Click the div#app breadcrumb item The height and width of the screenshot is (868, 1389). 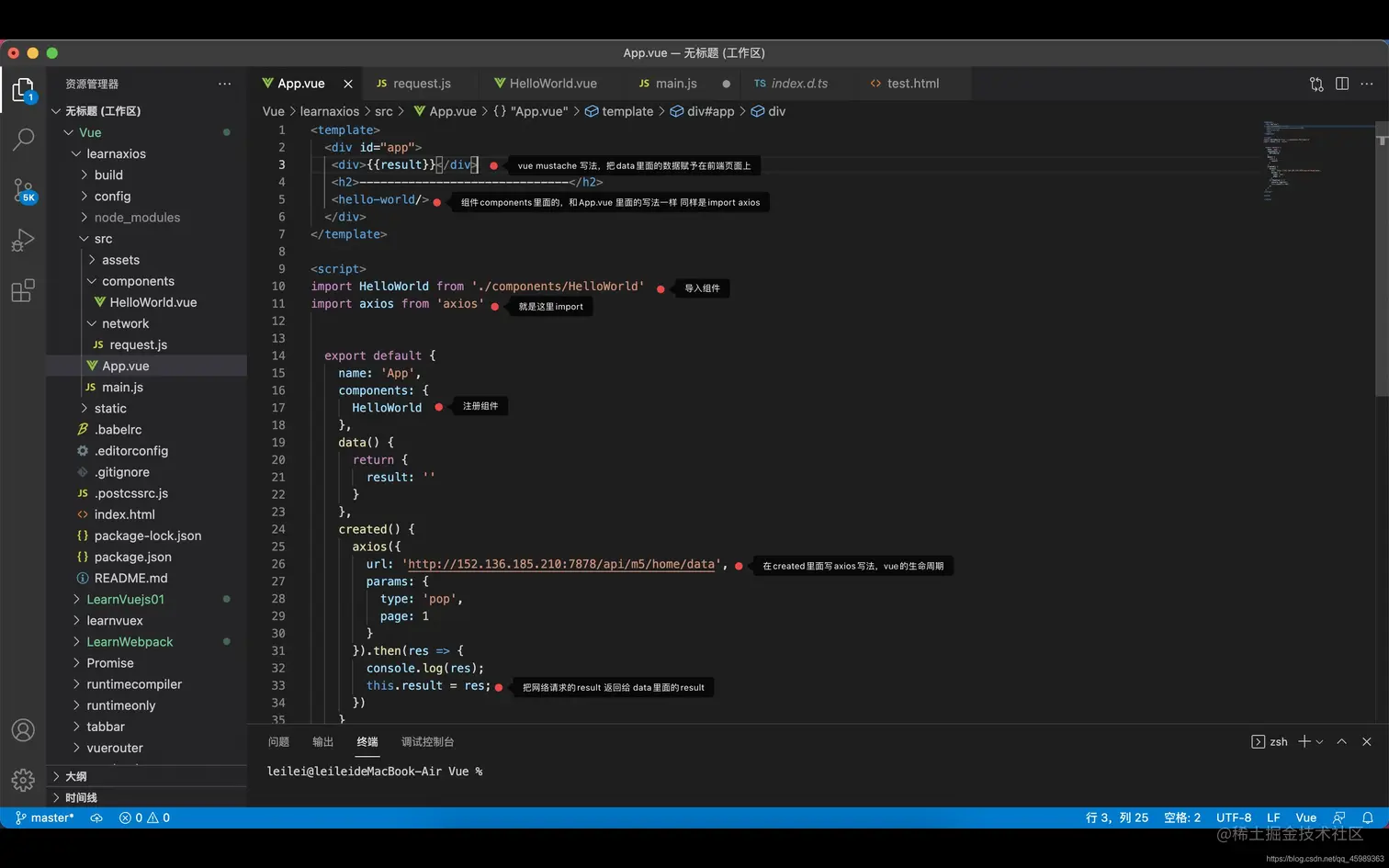[x=702, y=111]
